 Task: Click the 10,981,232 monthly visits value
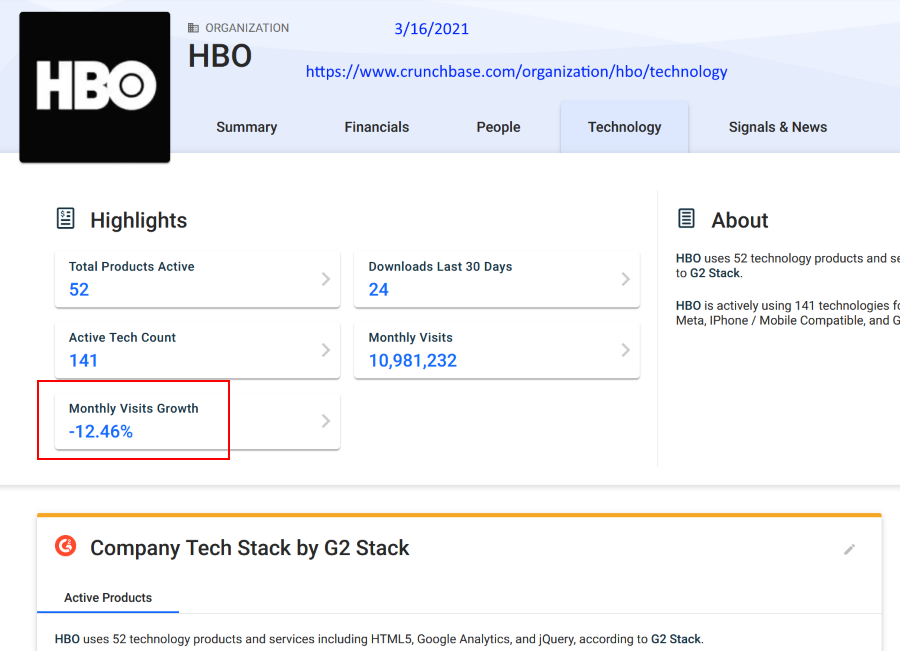coord(413,361)
